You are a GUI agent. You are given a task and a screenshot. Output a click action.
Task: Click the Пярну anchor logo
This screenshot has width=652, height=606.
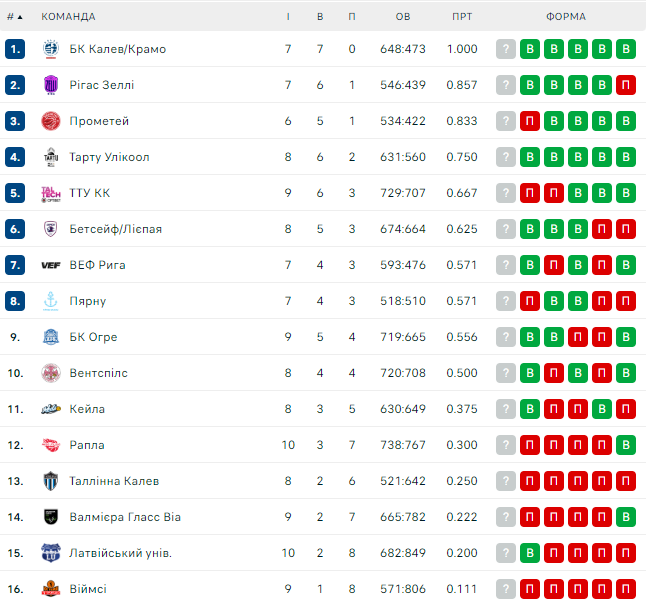pos(51,301)
